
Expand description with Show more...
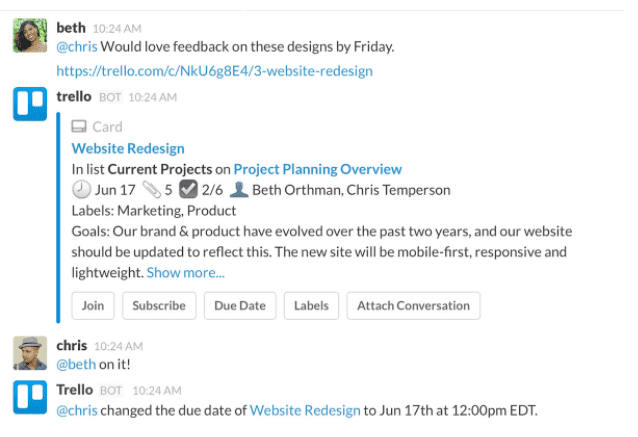(186, 272)
